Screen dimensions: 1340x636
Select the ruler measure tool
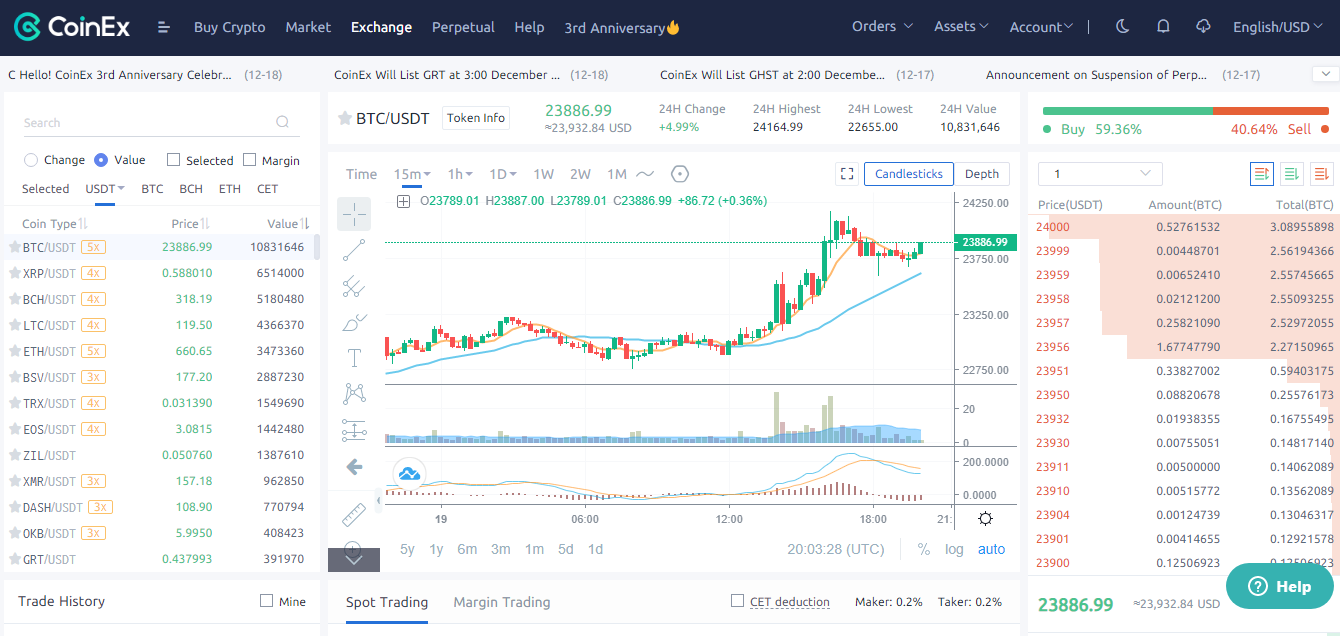click(x=354, y=515)
